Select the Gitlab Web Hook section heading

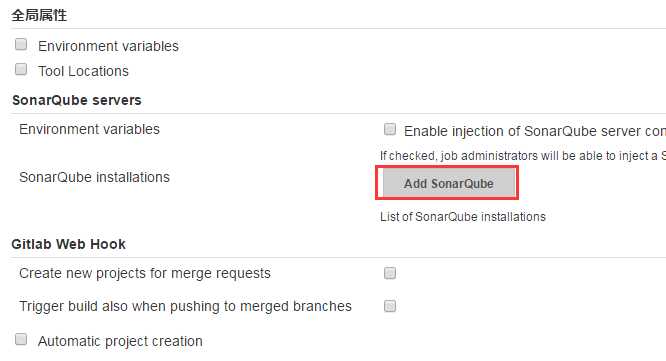(x=68, y=244)
